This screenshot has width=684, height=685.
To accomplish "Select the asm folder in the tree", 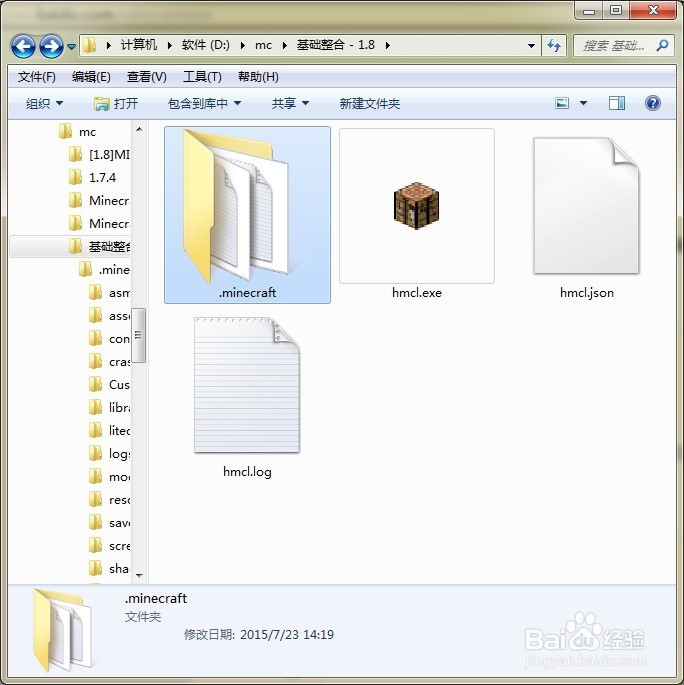I will tap(110, 292).
